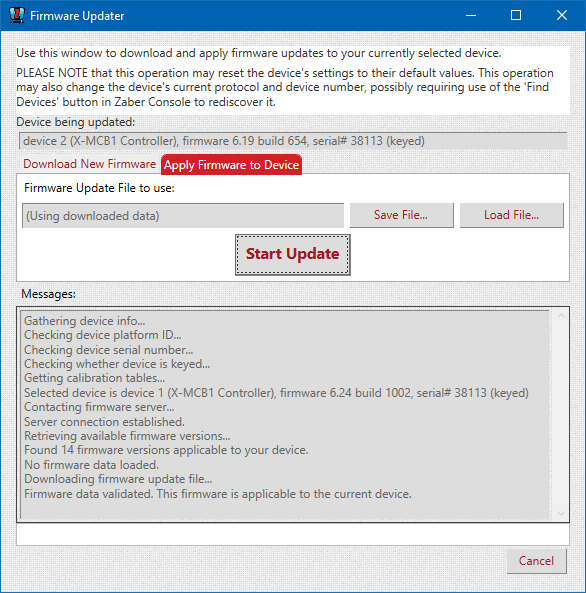Cancel the firmware update dialog

coord(536,561)
